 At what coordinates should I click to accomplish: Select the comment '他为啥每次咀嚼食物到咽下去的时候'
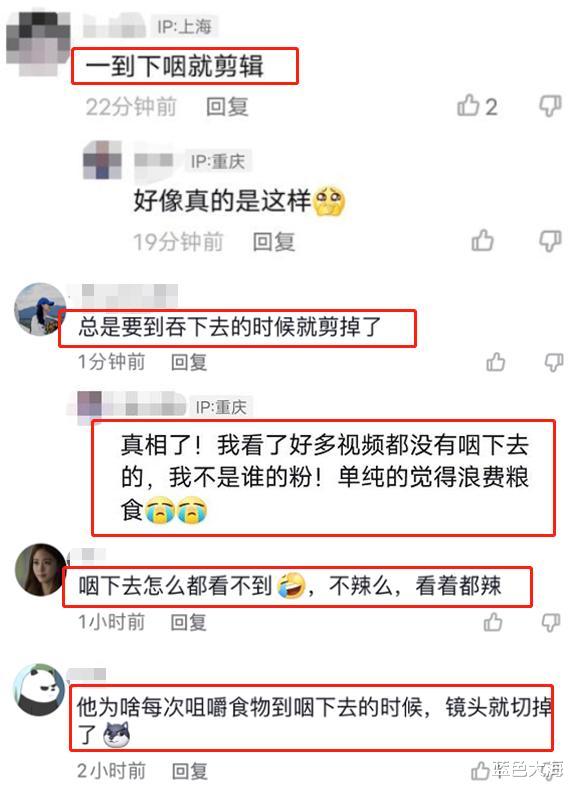[249, 707]
